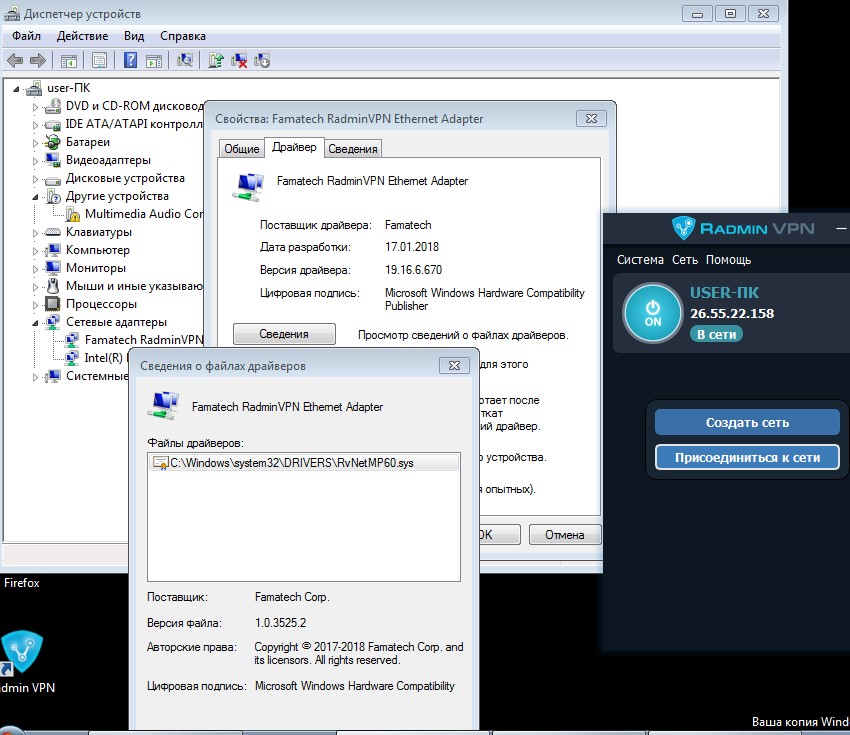Switch to the Сведения tab in properties
The width and height of the screenshot is (850, 735).
pos(353,149)
